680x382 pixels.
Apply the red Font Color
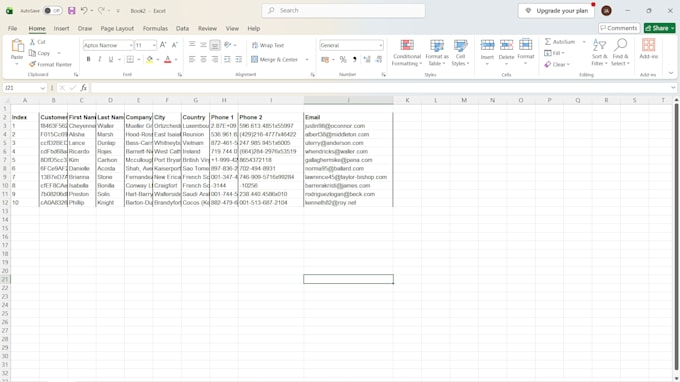(167, 59)
